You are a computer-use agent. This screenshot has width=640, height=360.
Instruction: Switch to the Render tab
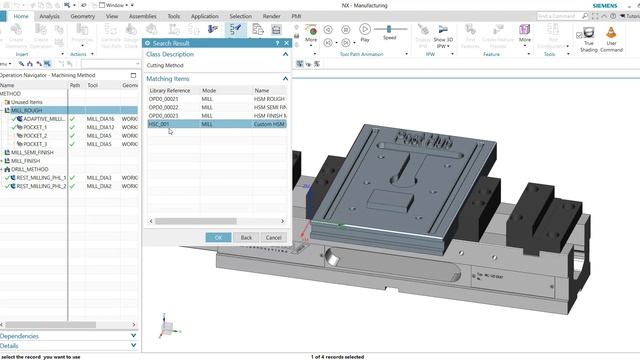tap(271, 16)
